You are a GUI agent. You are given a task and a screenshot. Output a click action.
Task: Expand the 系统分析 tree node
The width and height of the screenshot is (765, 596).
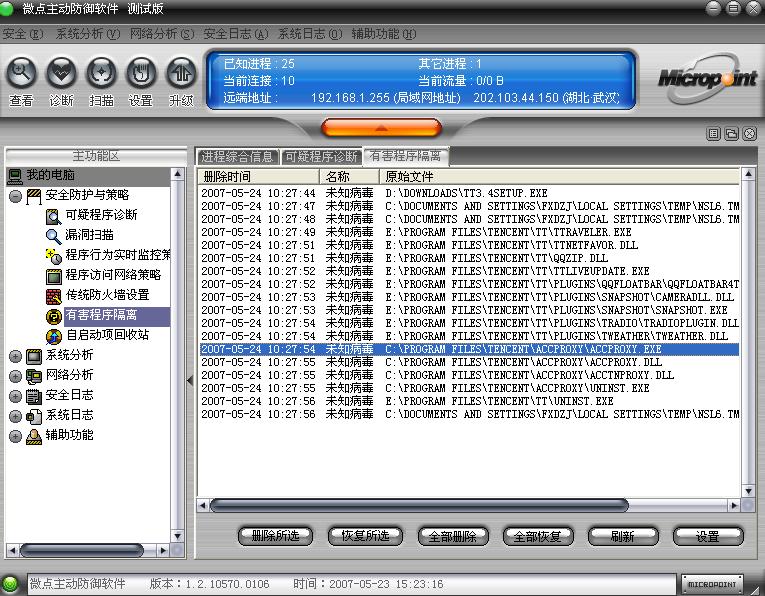click(x=16, y=357)
